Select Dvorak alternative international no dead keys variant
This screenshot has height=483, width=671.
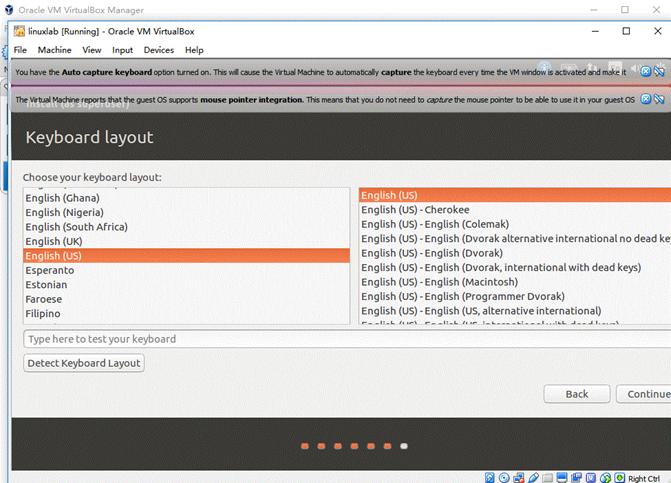click(515, 239)
